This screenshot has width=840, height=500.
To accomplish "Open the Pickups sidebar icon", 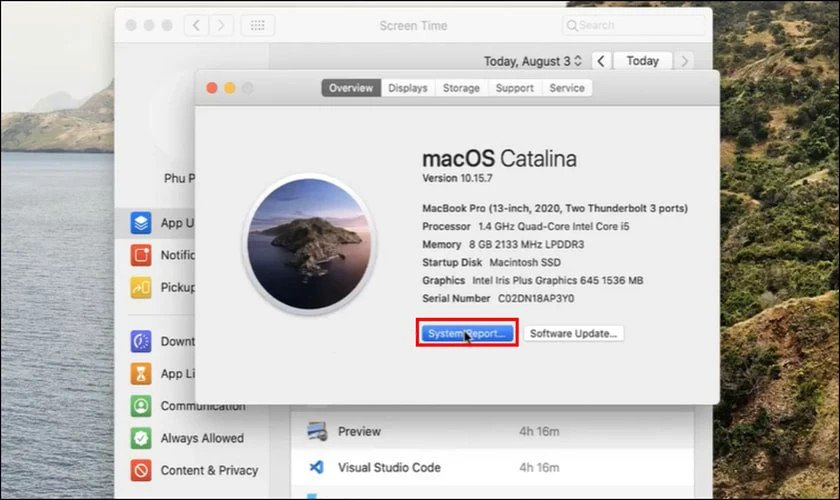I will 141,288.
